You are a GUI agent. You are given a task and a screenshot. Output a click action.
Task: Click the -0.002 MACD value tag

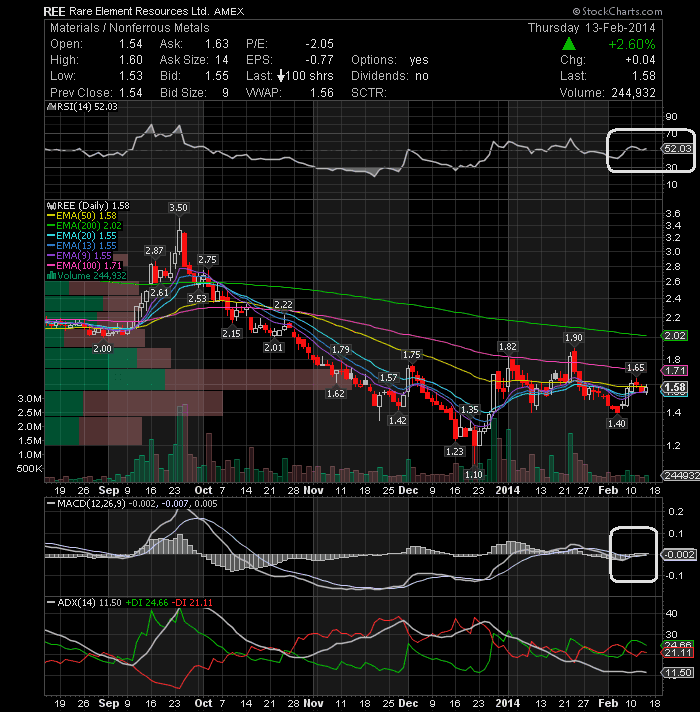click(x=679, y=555)
